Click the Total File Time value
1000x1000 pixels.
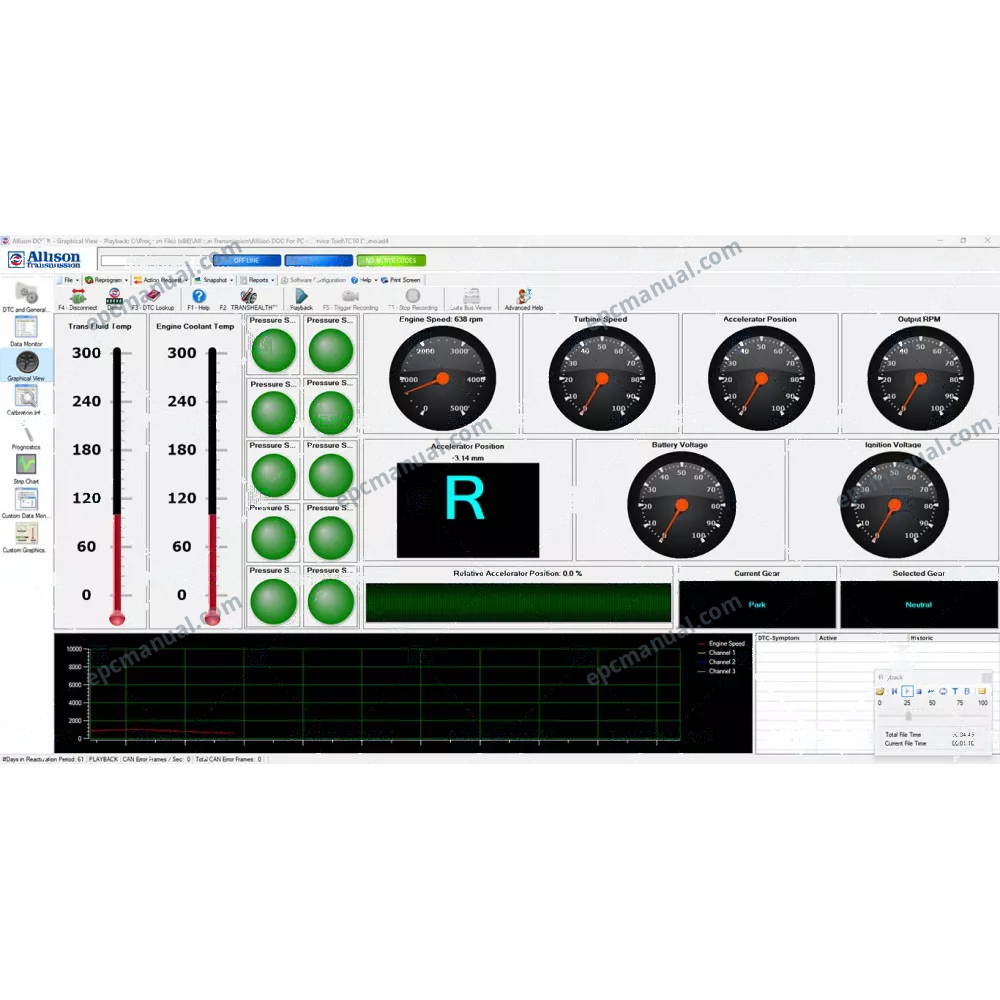963,735
